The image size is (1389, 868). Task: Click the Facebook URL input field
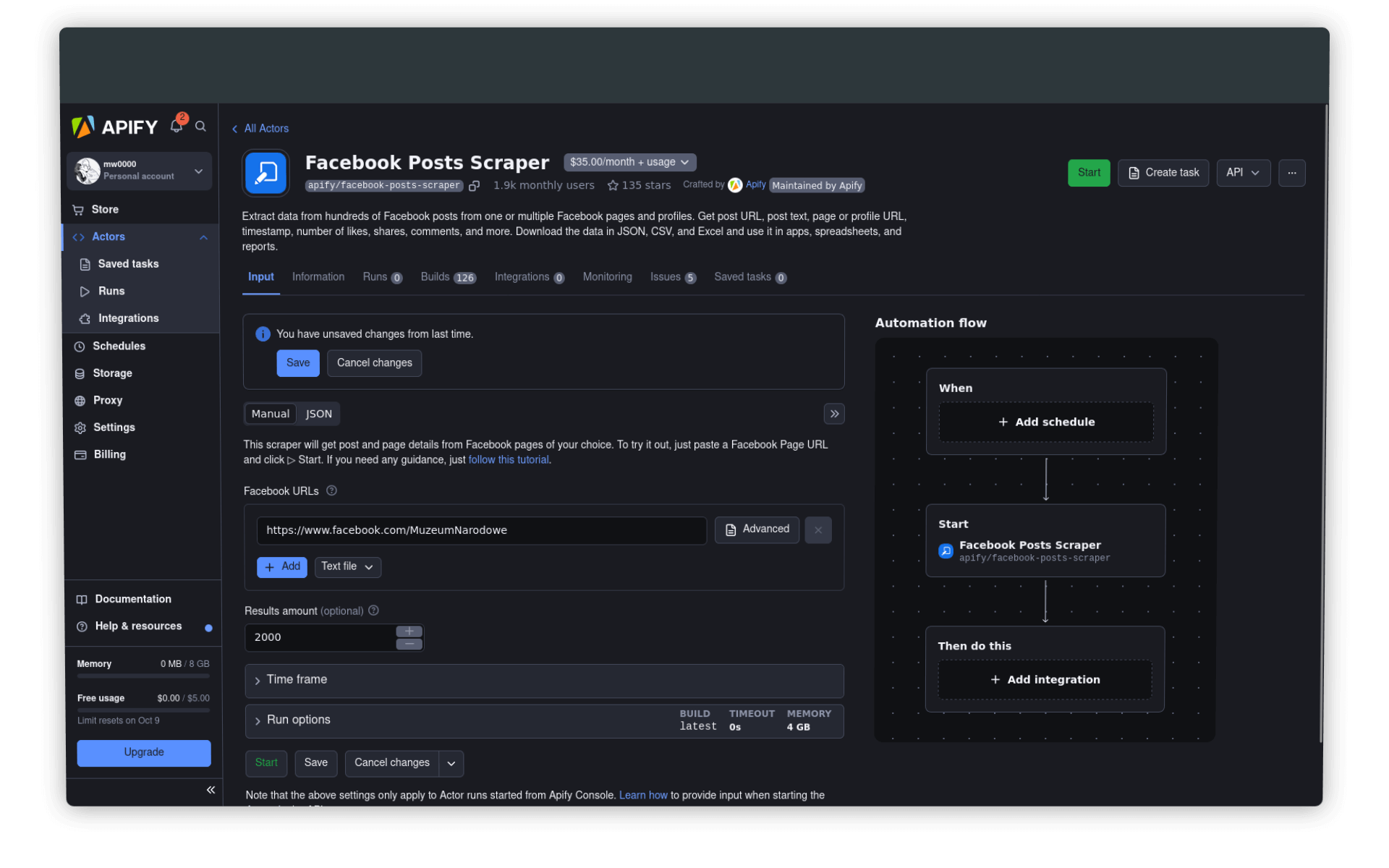482,530
